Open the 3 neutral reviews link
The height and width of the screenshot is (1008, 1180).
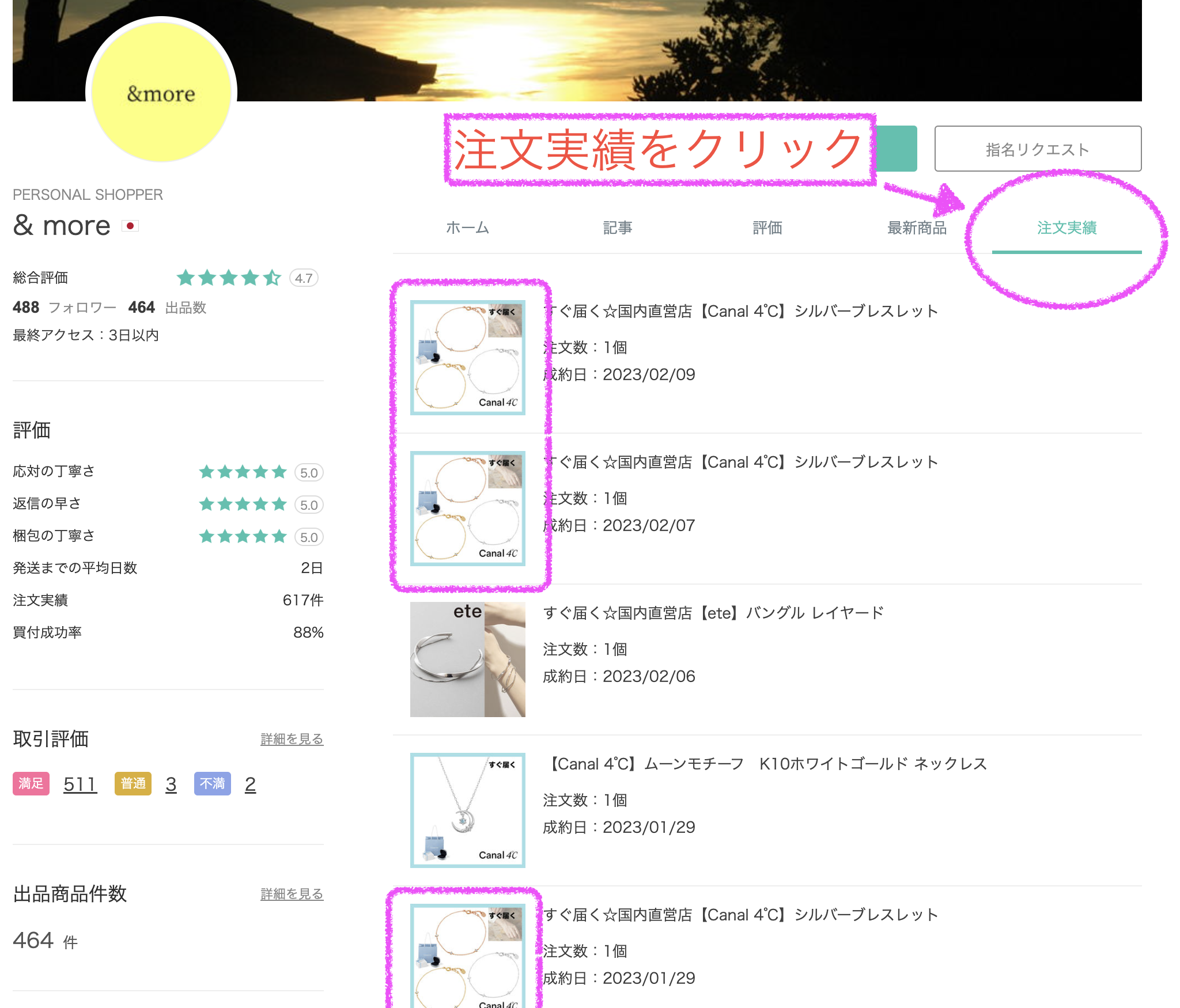171,784
